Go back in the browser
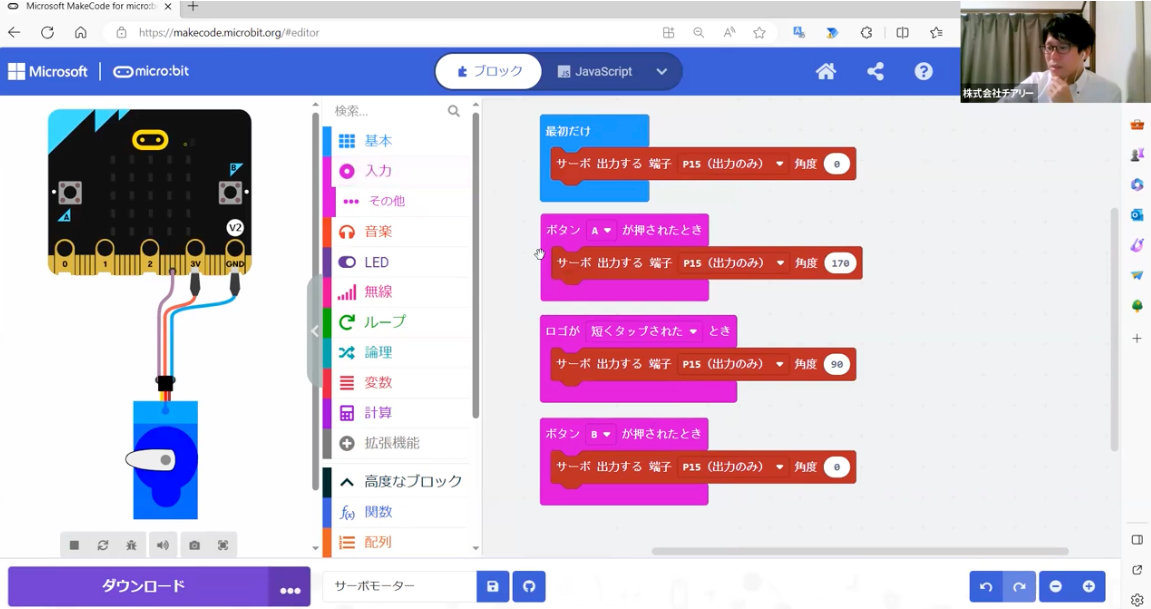1151x609 pixels. 14,32
